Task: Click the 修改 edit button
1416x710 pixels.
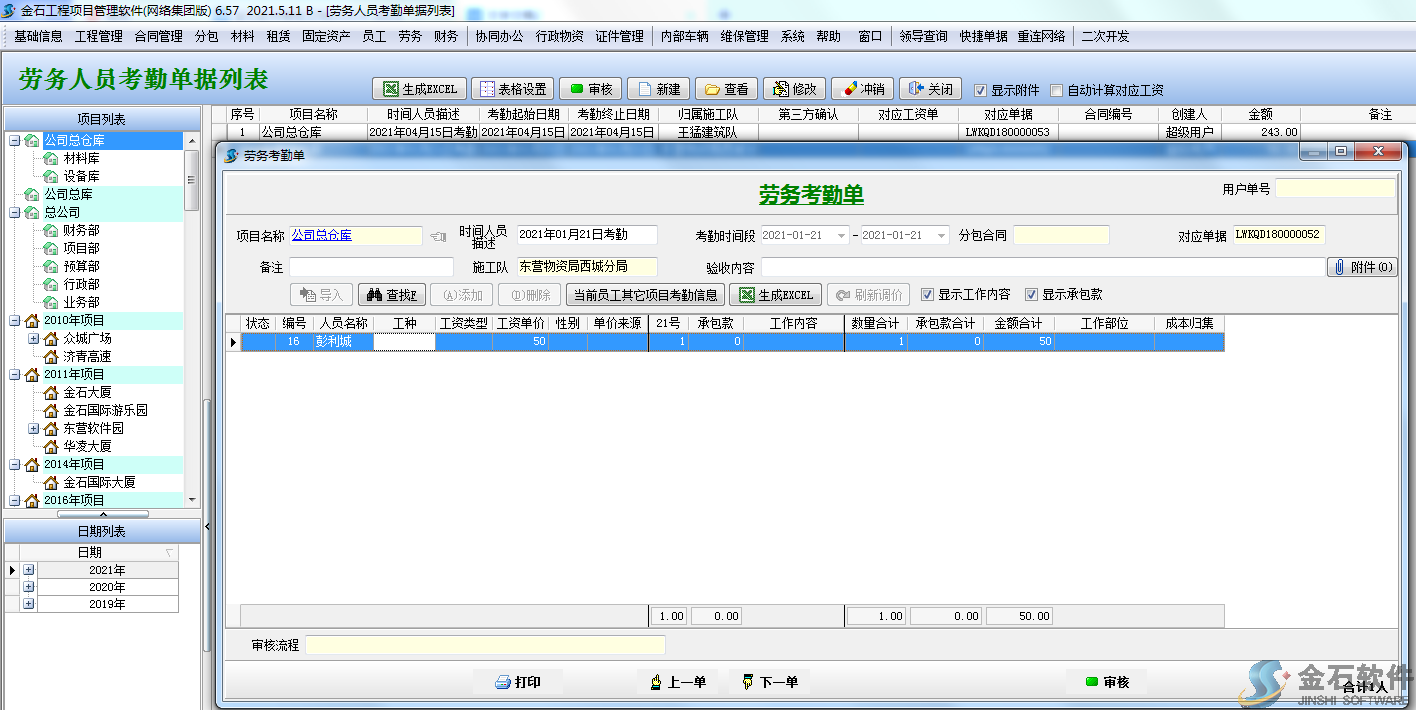Action: (794, 89)
